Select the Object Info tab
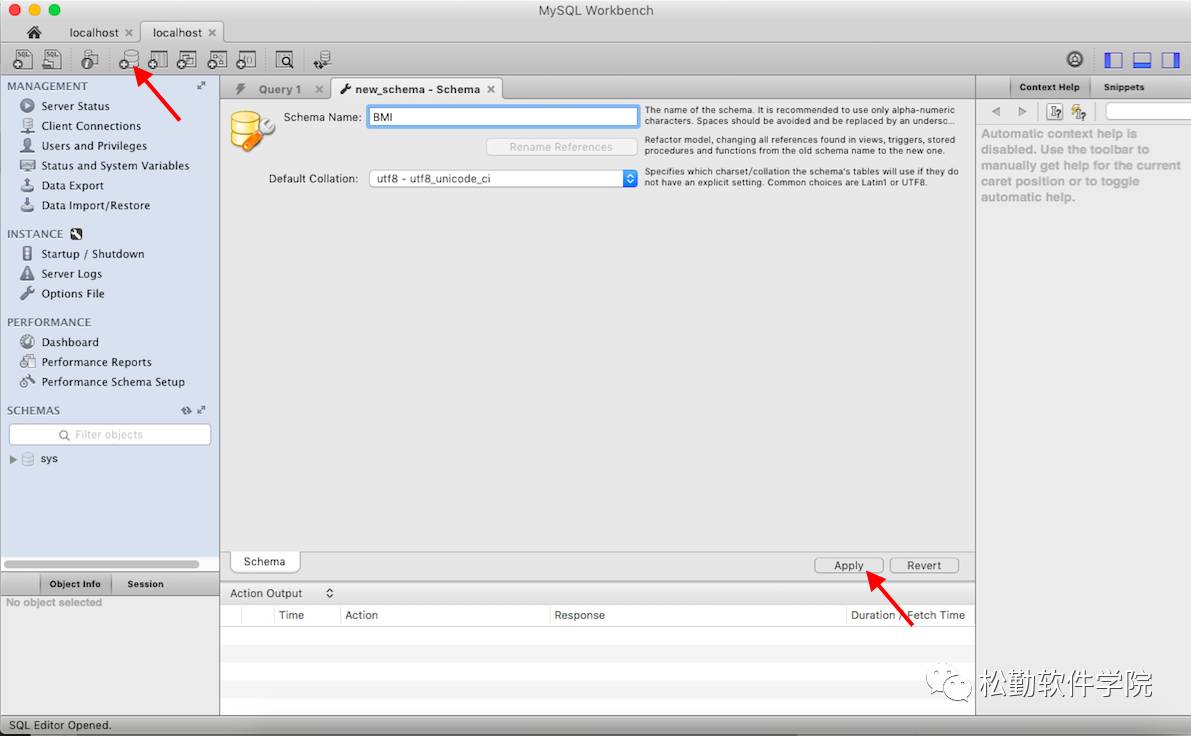 coord(74,583)
